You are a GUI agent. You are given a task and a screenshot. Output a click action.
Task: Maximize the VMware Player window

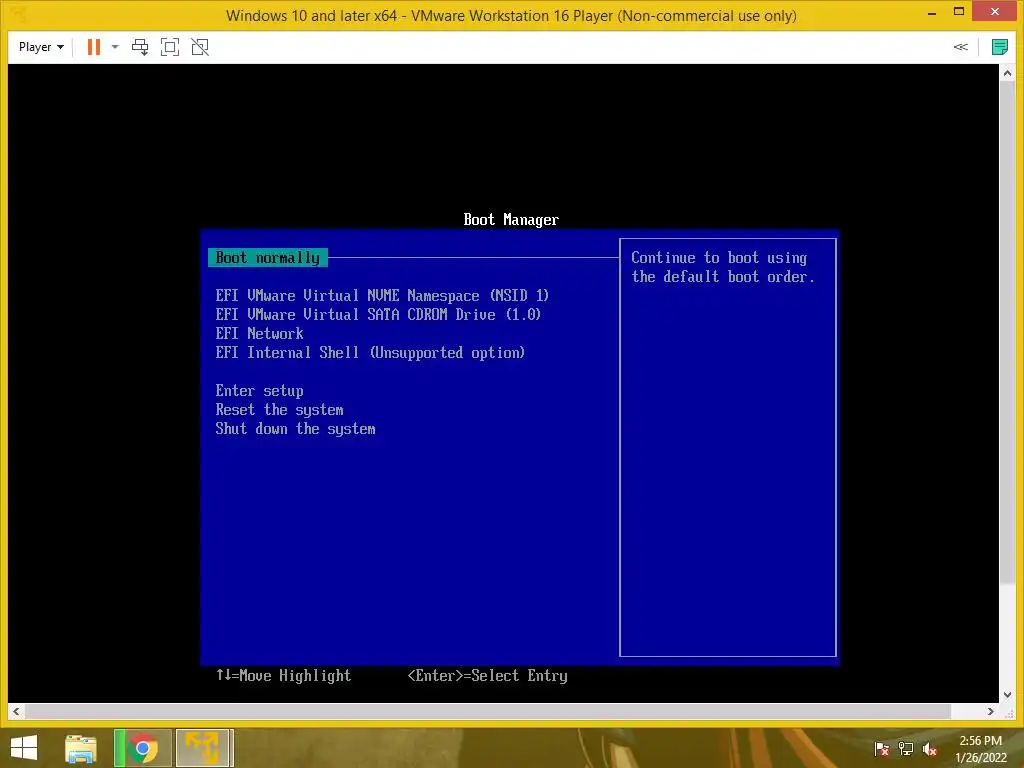pos(959,12)
